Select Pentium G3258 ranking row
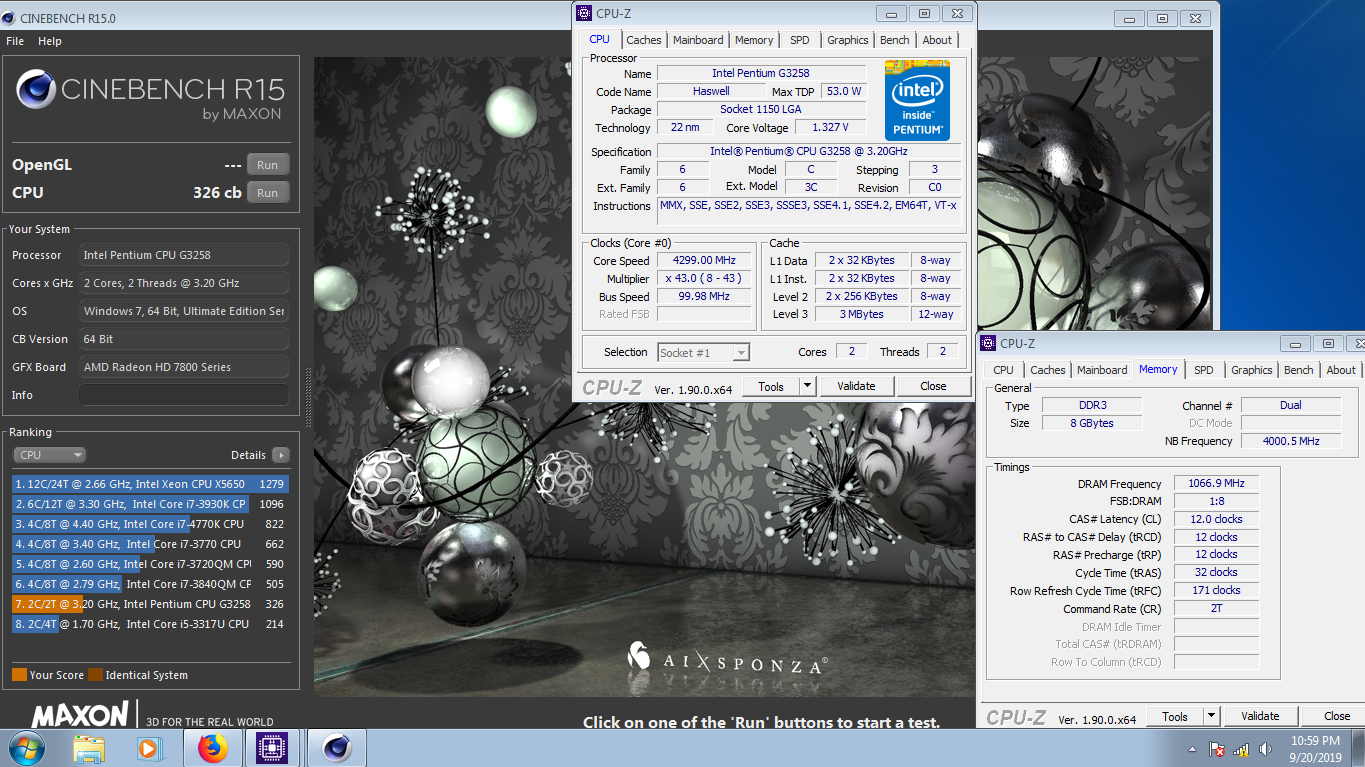The width and height of the screenshot is (1365, 767). click(151, 604)
